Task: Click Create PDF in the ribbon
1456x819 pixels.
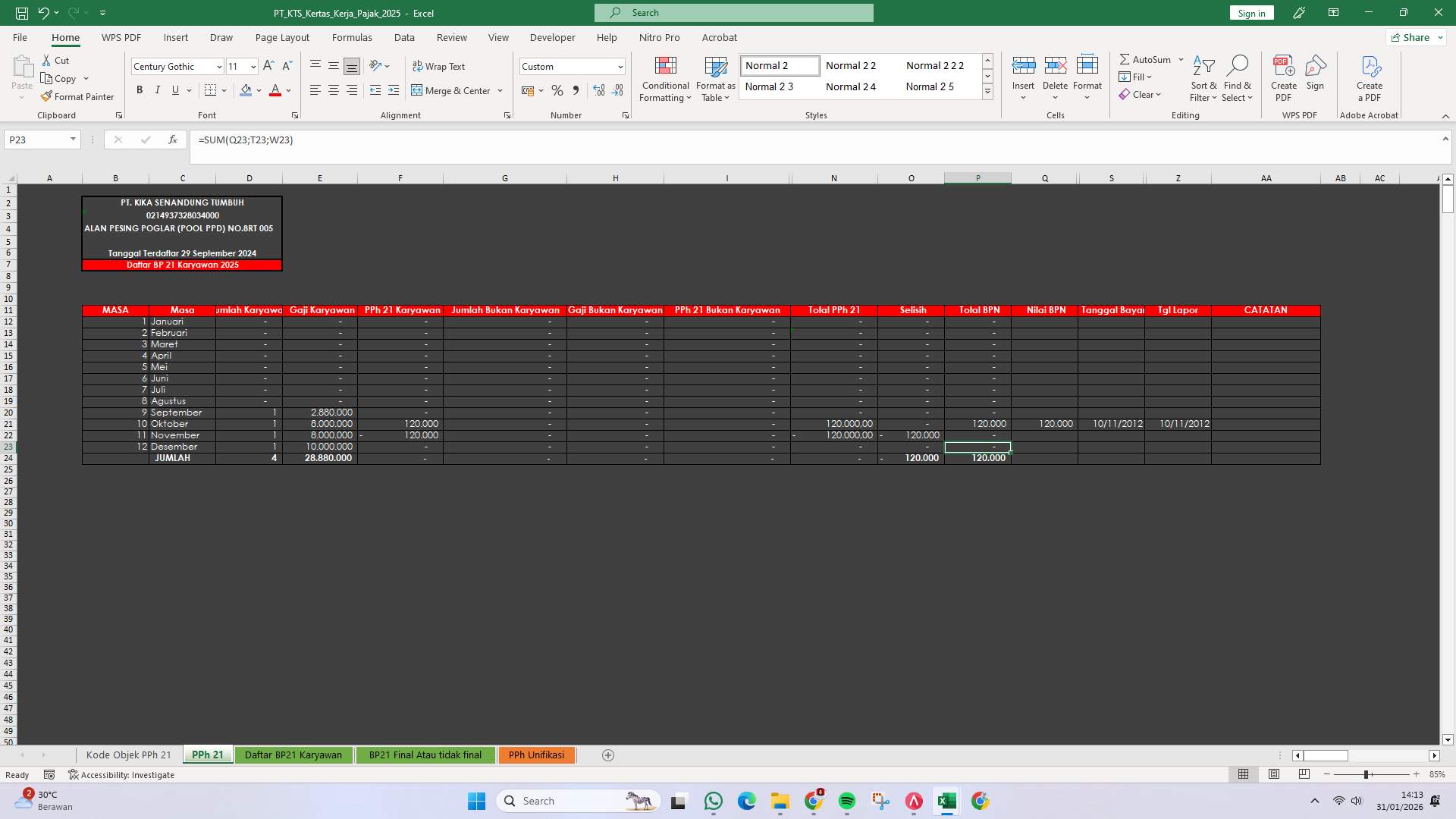Action: tap(1284, 76)
